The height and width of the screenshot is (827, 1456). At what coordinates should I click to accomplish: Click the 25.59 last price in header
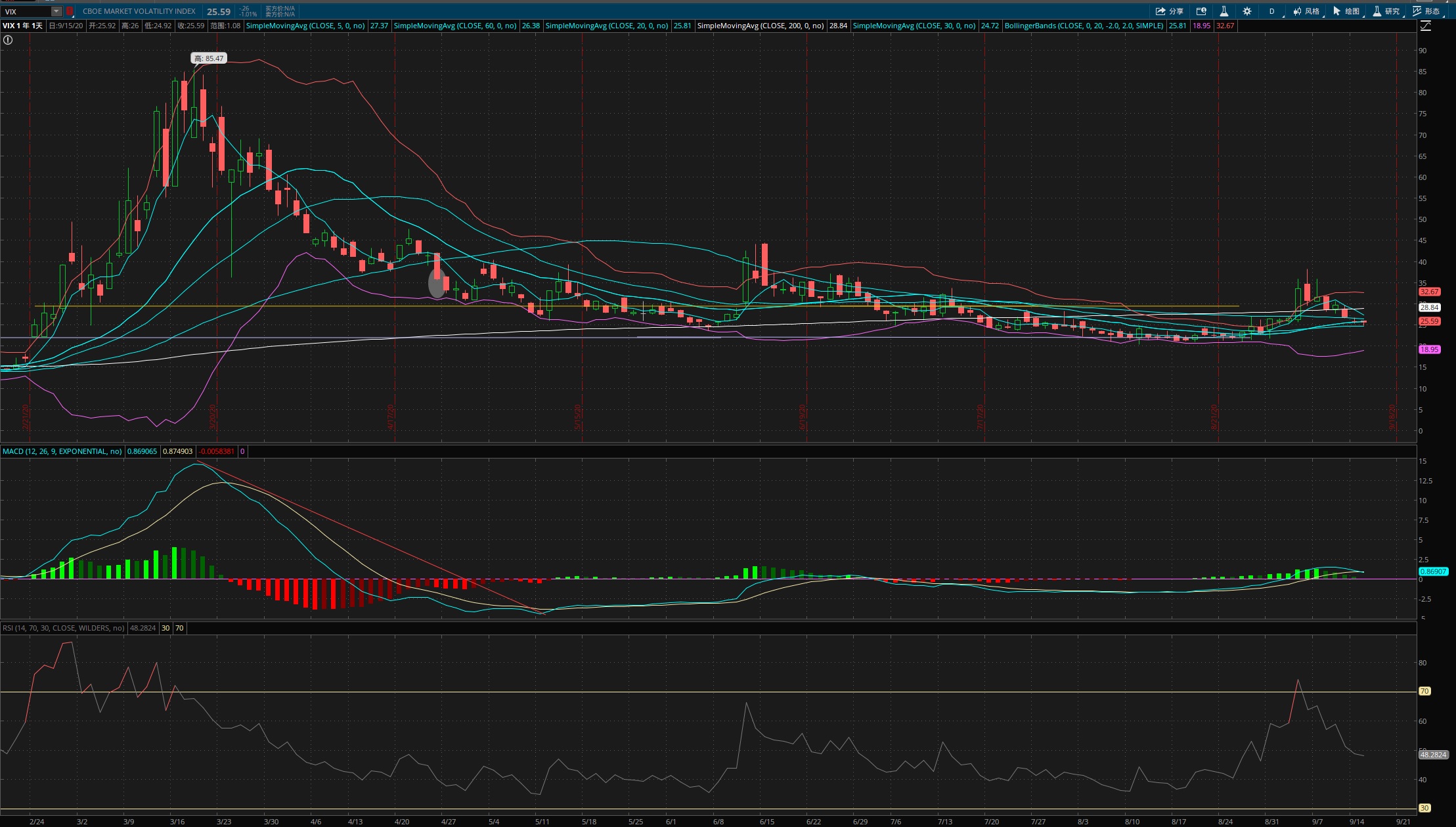(219, 12)
